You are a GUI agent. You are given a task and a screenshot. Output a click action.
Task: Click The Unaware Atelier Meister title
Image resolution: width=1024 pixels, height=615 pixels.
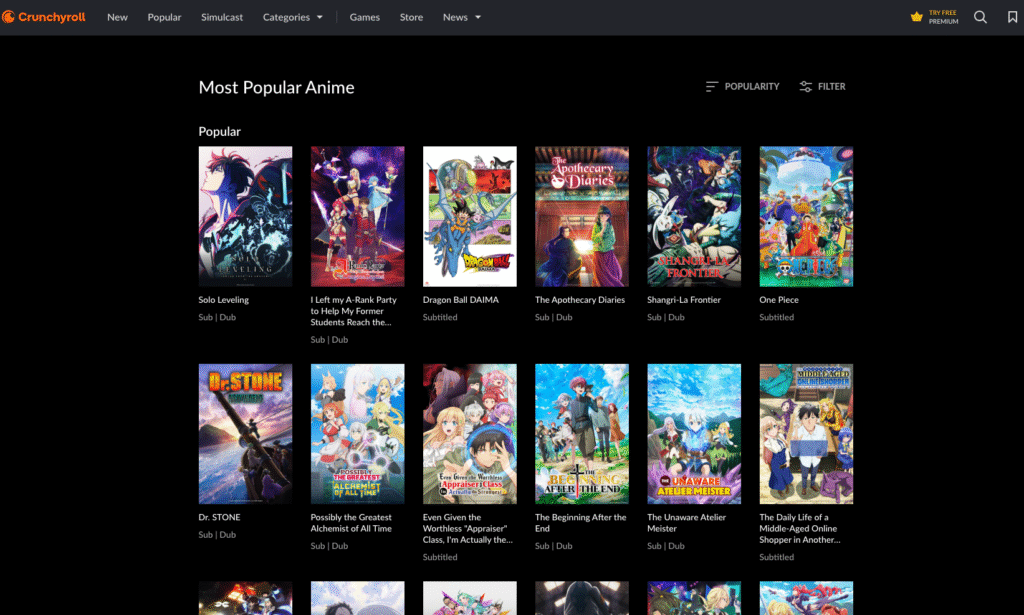686,523
